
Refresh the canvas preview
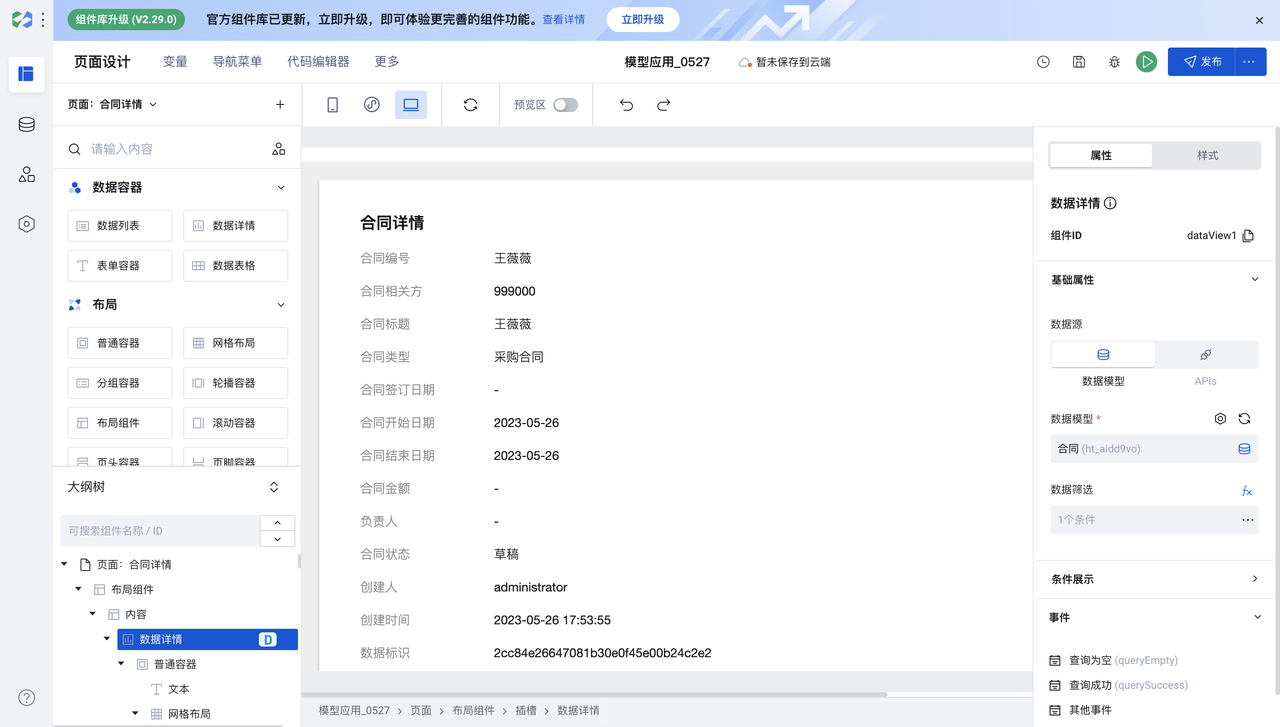(470, 105)
